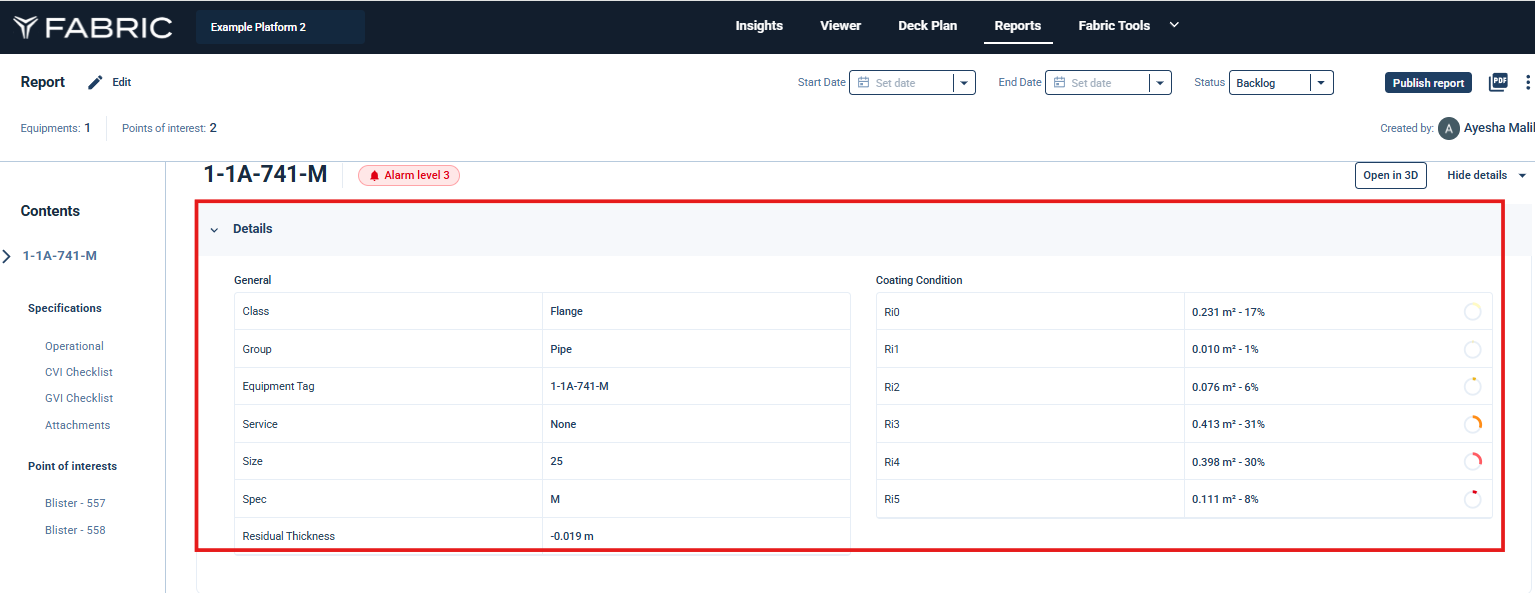Click the End Date calendar icon
The height and width of the screenshot is (593, 1535).
1059,83
